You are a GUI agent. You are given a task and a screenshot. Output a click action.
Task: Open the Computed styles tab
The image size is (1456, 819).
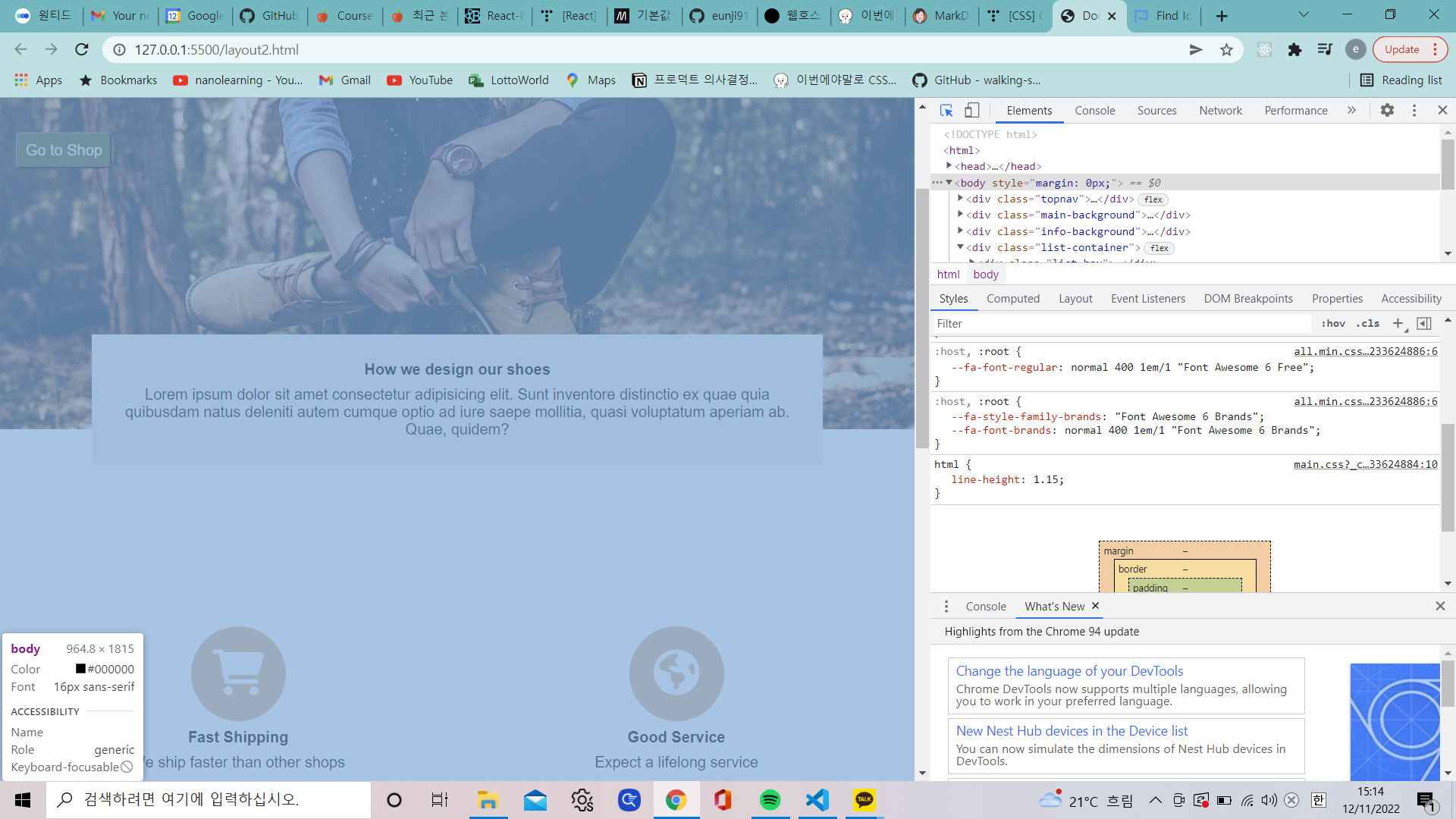click(1013, 299)
